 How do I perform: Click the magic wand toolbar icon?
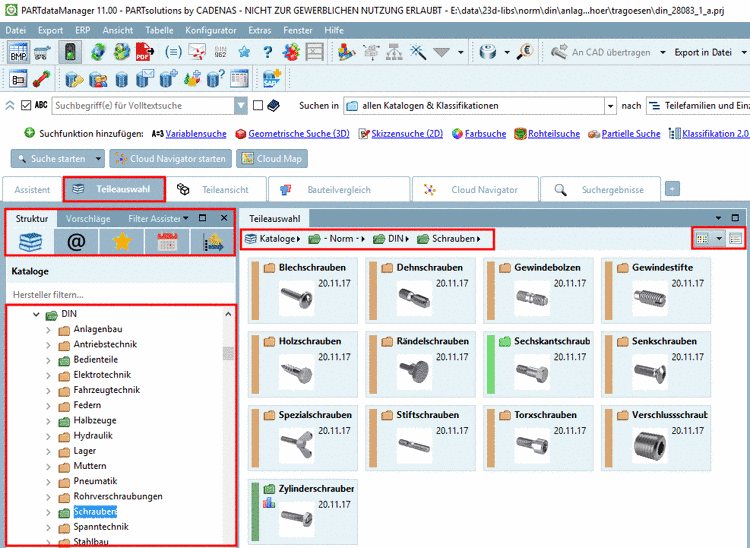tap(418, 52)
